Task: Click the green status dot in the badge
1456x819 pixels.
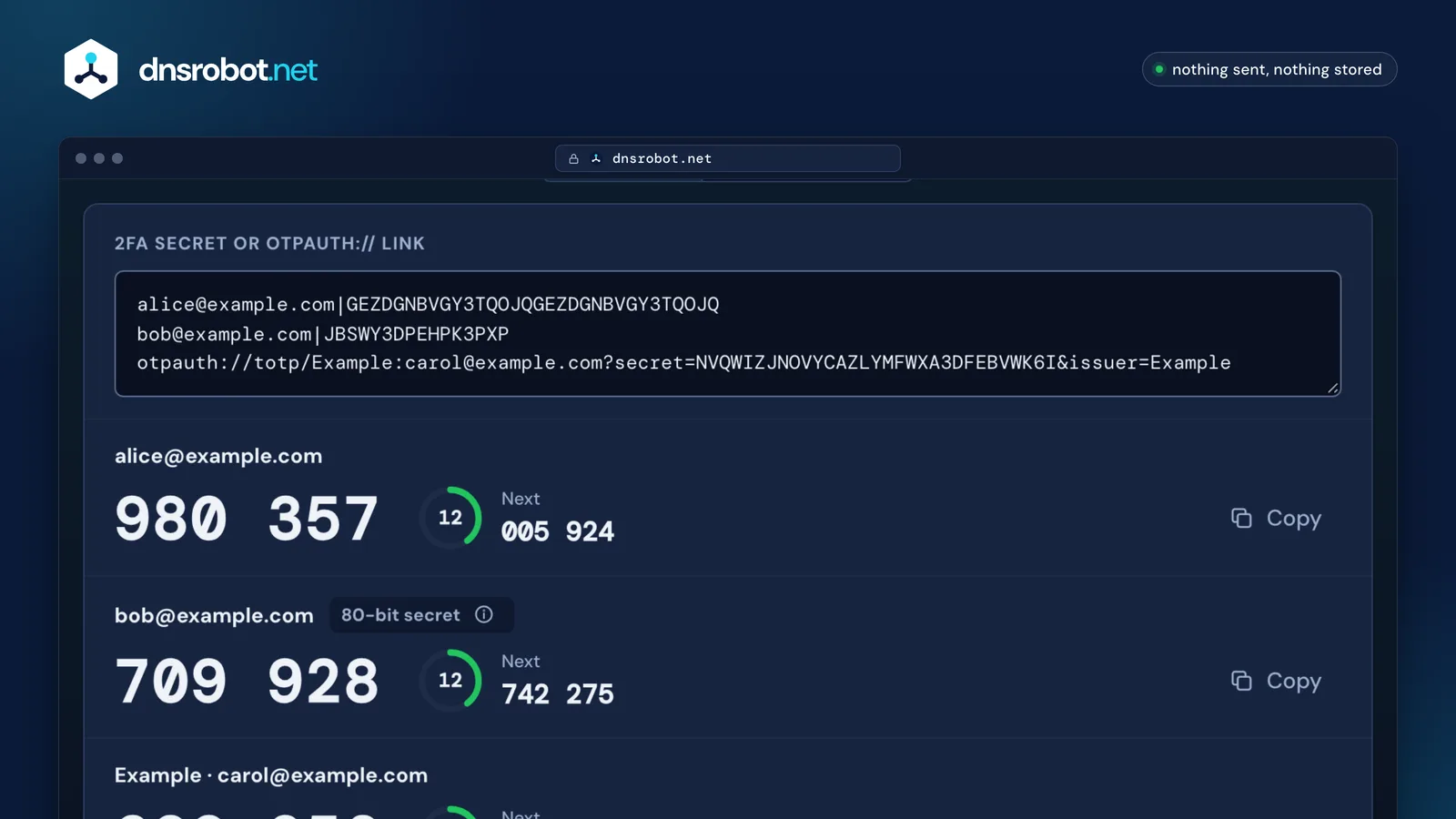Action: click(1159, 69)
